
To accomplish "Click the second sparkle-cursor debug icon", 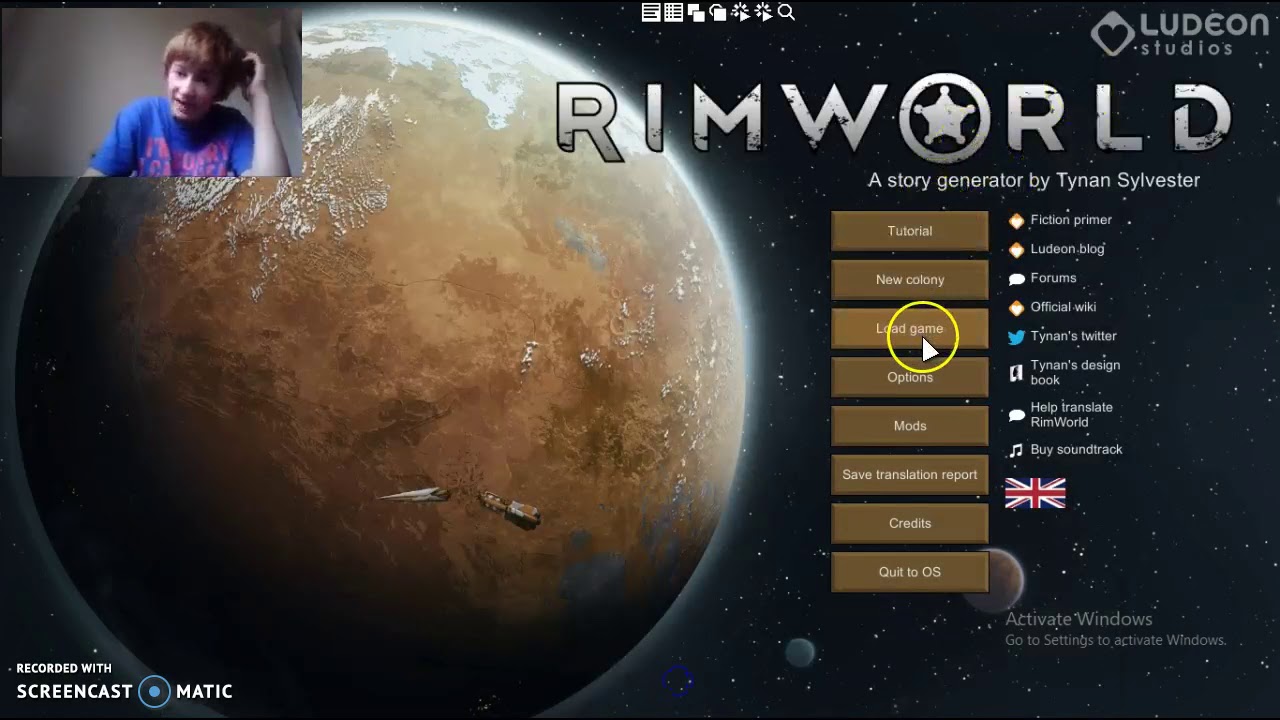I will pyautogui.click(x=763, y=12).
